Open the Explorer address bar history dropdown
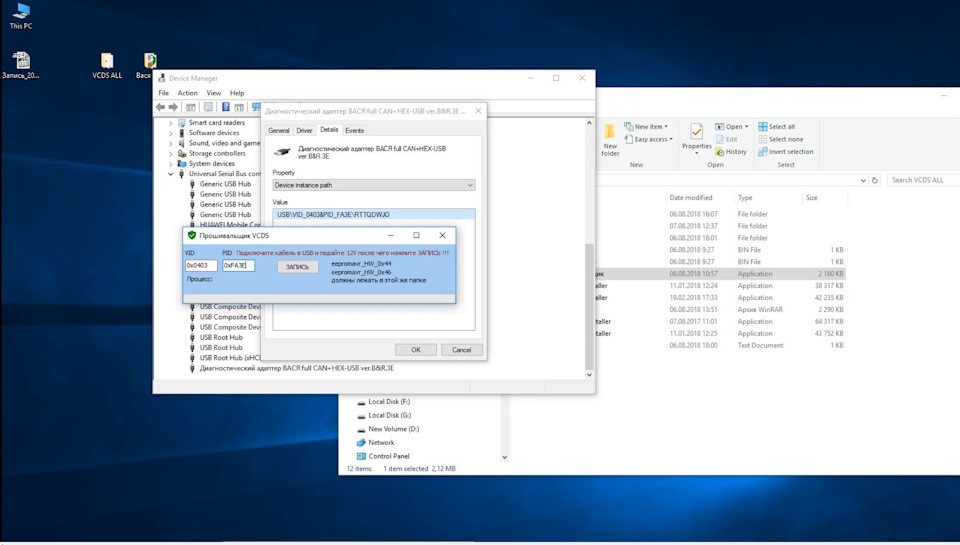Screen dimensions: 960x545 pyautogui.click(x=863, y=181)
